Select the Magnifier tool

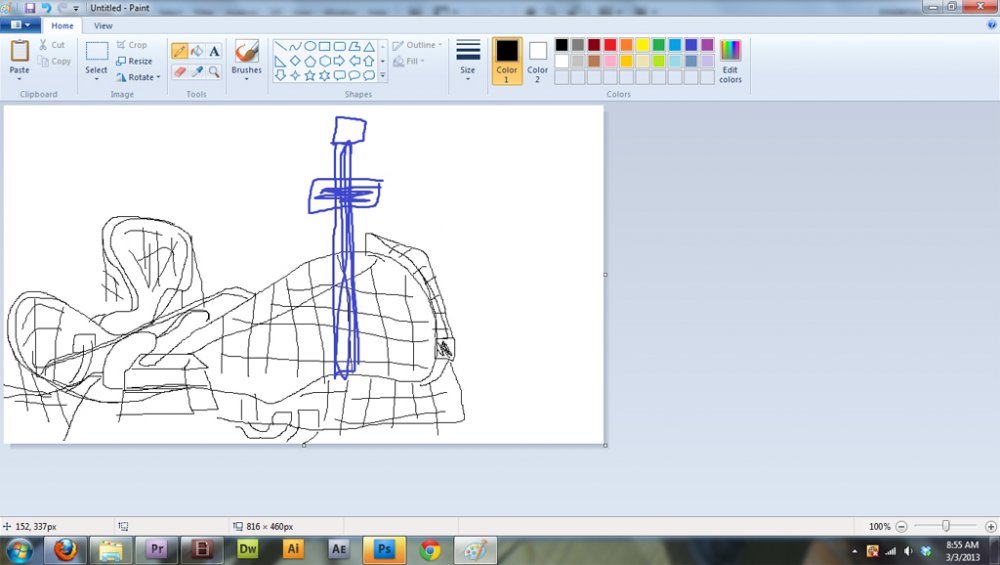214,72
